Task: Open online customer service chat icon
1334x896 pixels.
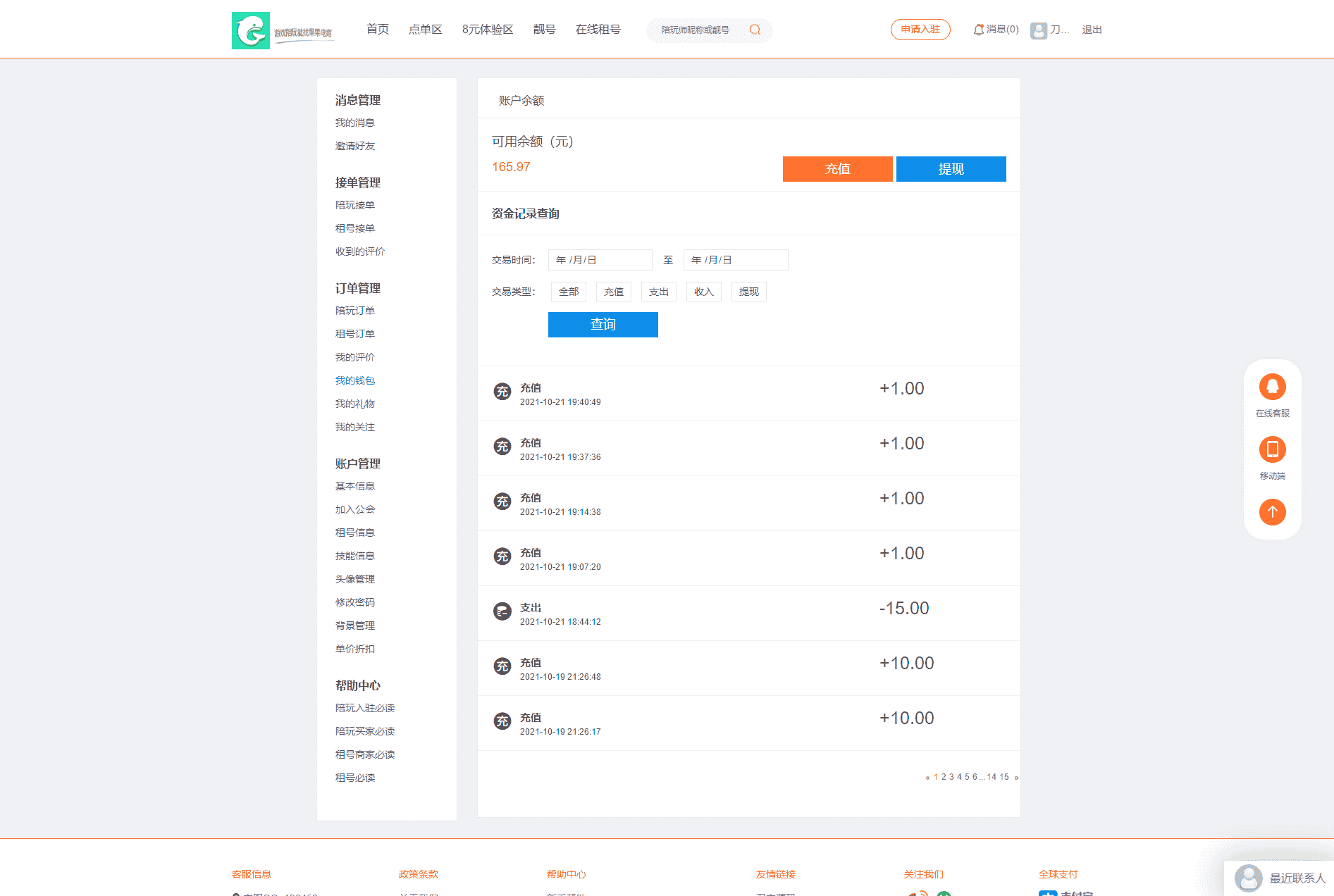Action: (1272, 387)
